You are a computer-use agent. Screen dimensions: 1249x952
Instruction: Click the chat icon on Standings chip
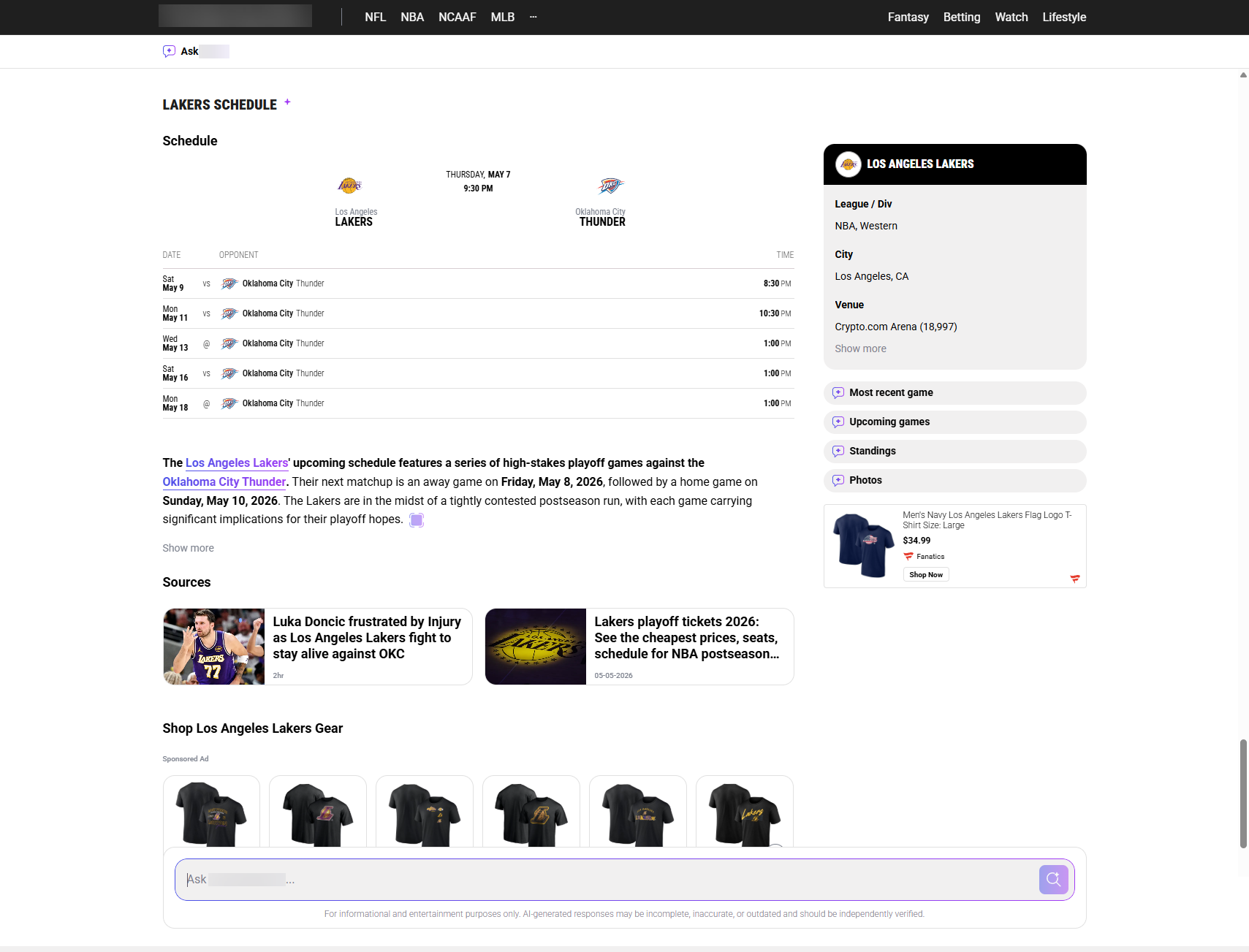tap(838, 451)
